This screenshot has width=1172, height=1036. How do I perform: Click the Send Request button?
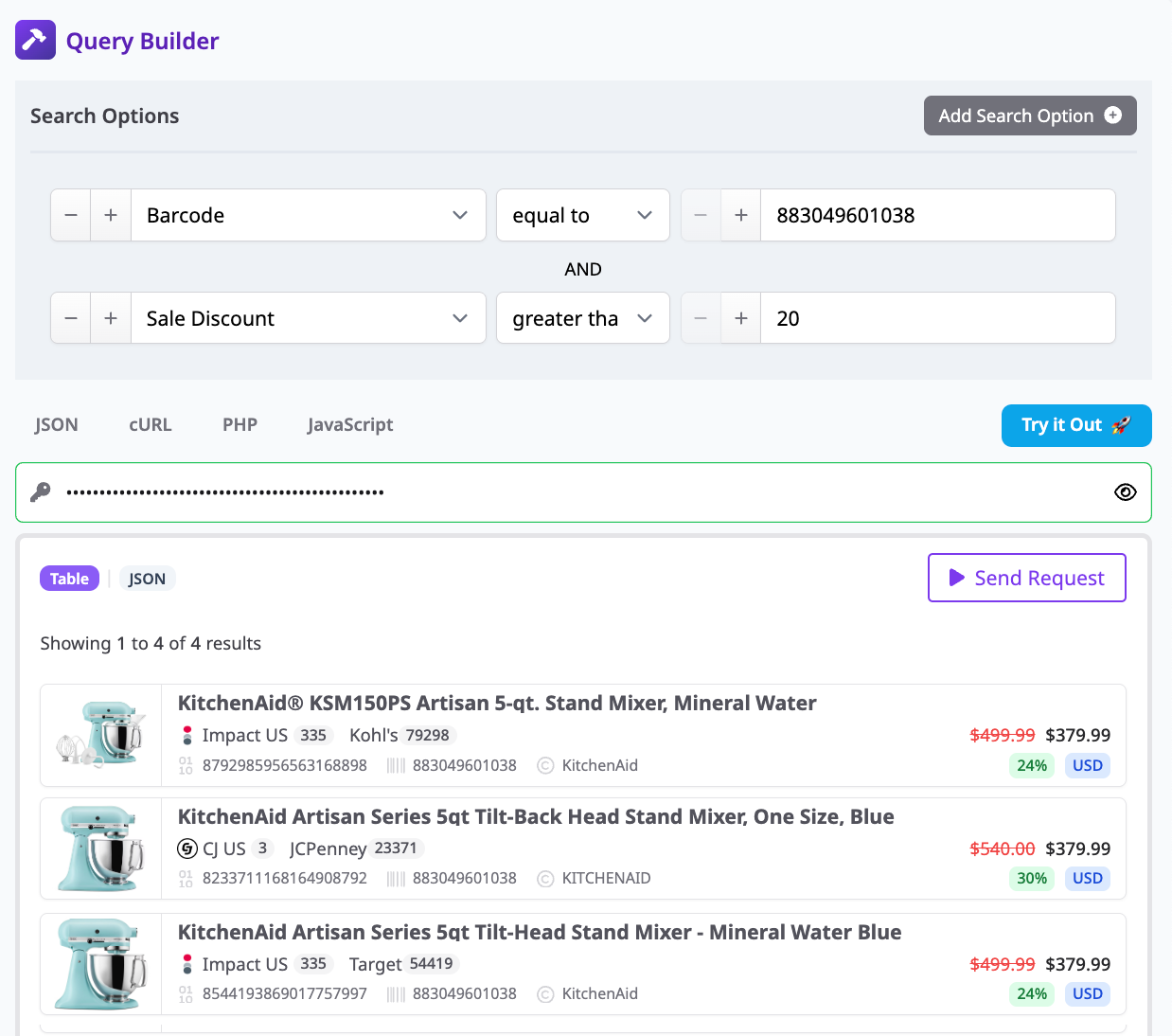coord(1026,578)
